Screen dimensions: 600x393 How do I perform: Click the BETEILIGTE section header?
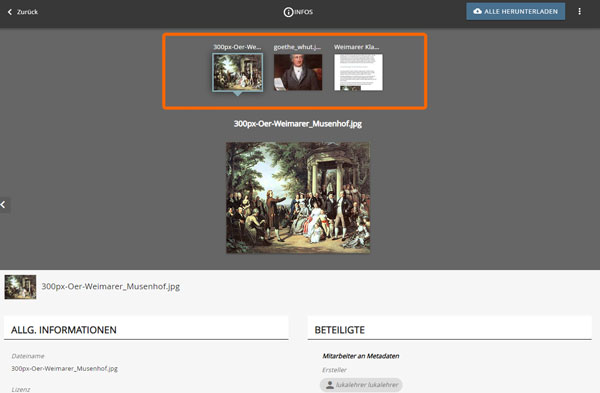click(x=449, y=329)
